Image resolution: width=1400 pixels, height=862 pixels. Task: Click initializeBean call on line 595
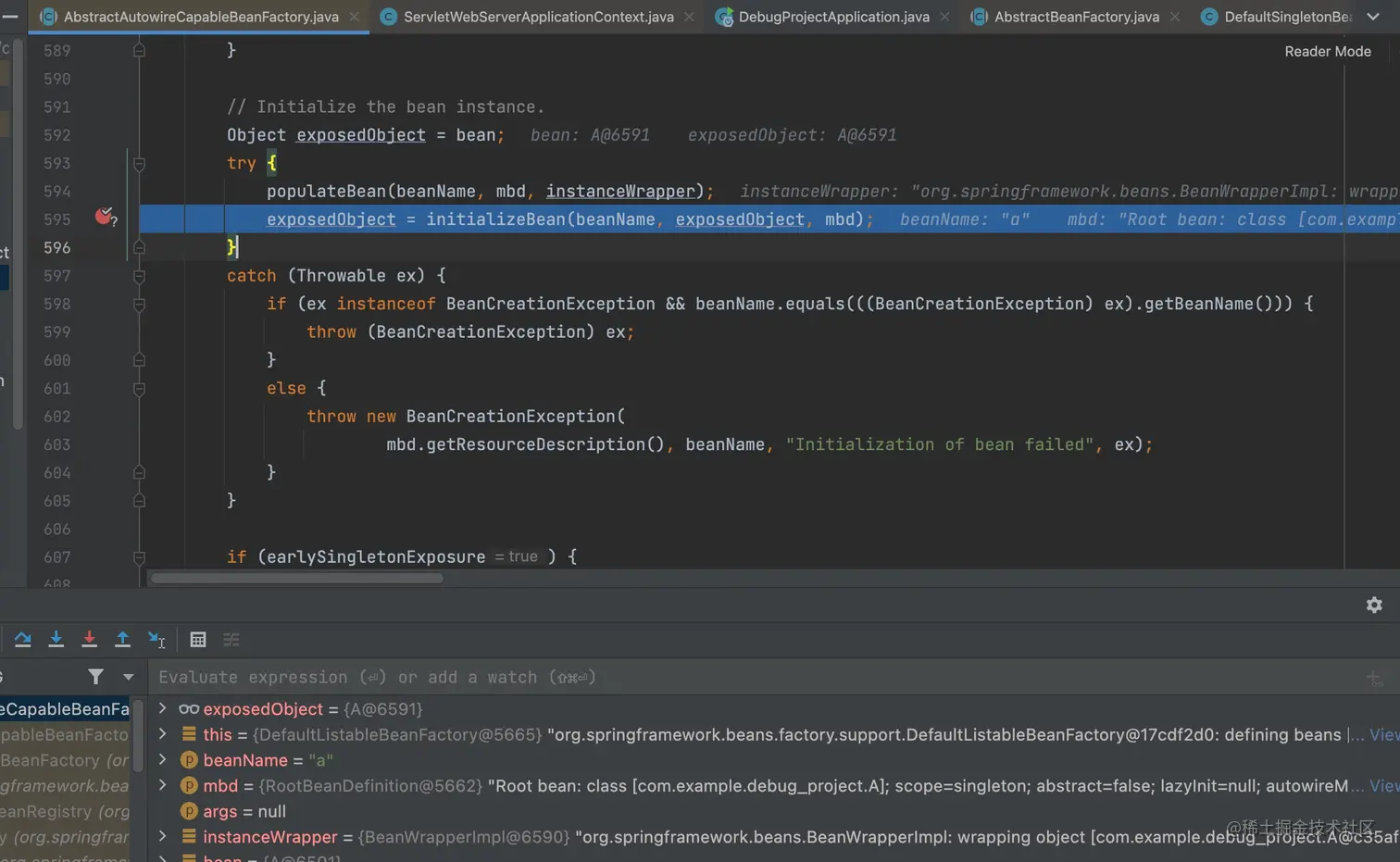(x=495, y=219)
